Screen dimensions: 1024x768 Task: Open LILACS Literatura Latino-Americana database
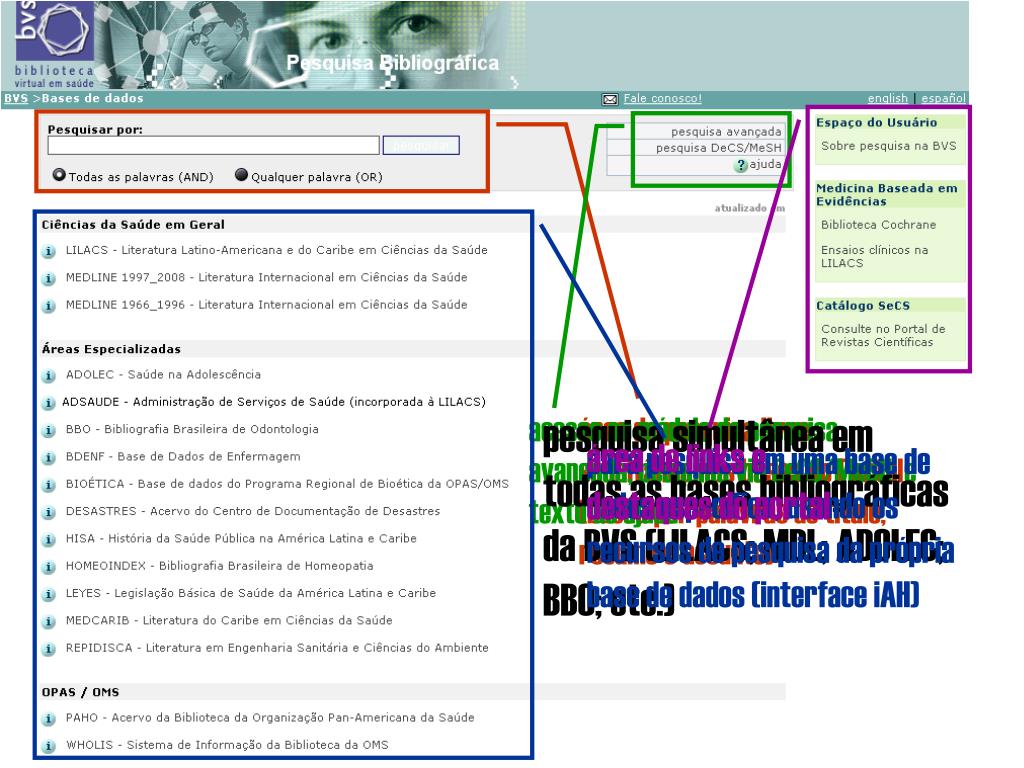point(276,250)
